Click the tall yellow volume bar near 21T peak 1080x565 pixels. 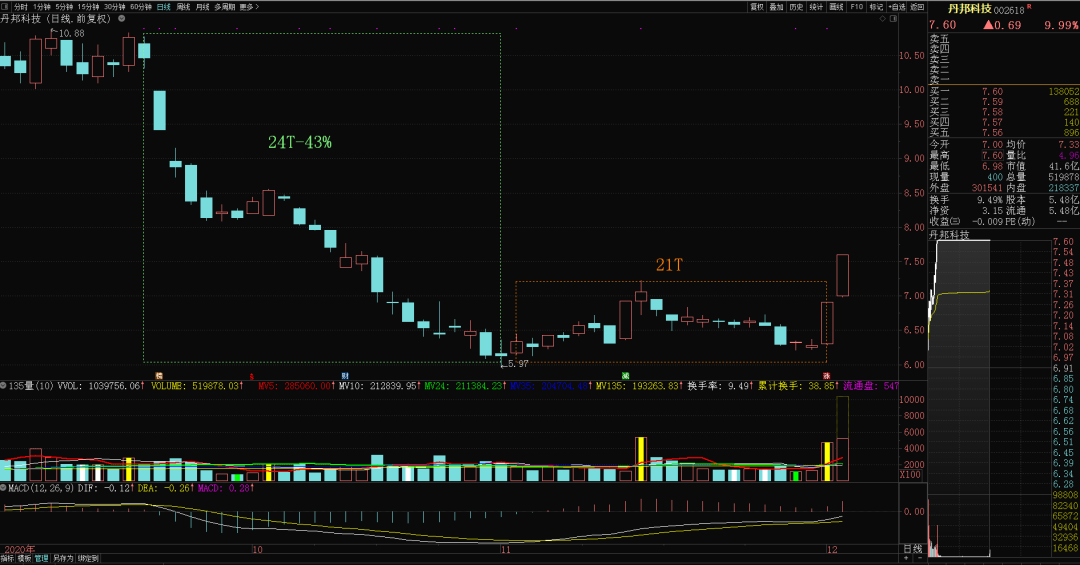click(641, 459)
